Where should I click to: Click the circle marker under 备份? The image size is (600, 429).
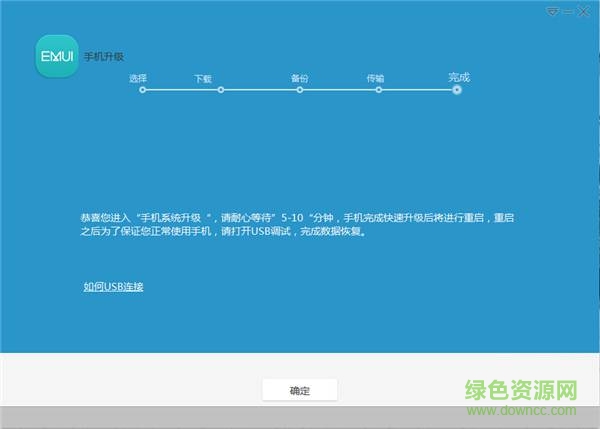300,89
